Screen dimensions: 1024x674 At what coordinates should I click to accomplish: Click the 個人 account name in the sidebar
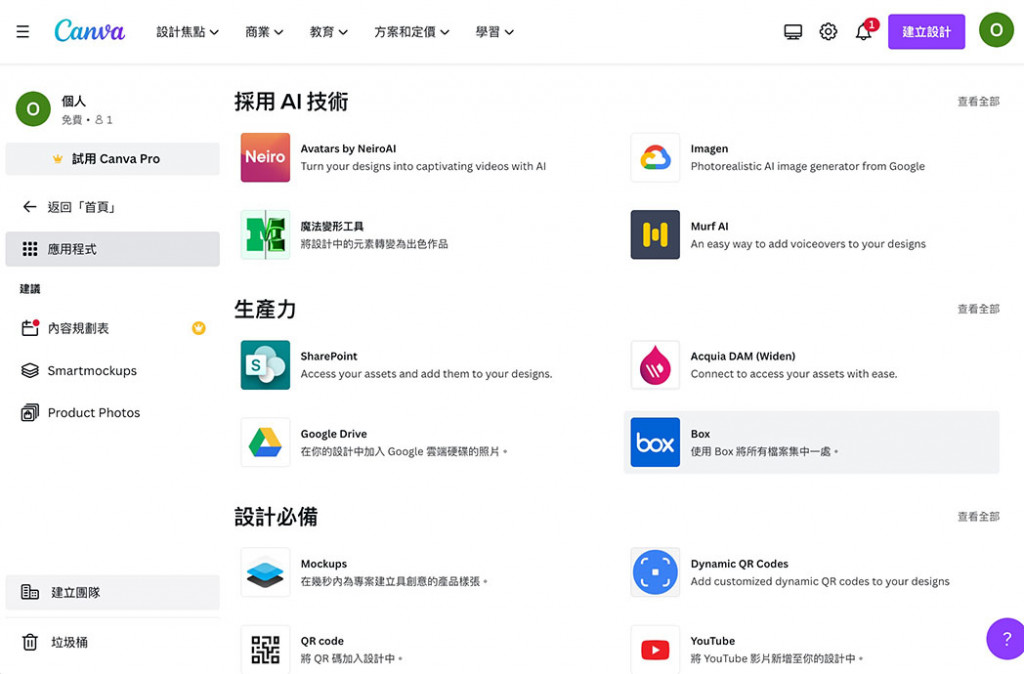(x=73, y=101)
